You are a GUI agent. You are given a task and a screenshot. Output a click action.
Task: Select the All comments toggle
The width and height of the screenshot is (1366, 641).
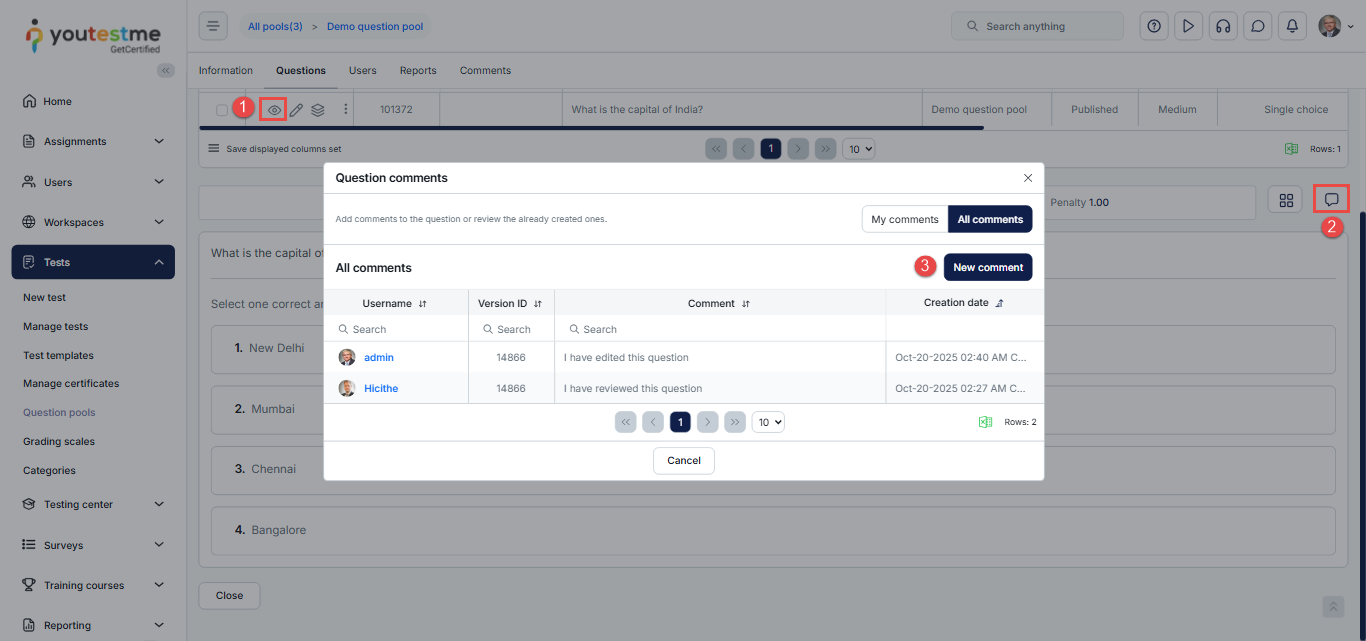point(990,219)
